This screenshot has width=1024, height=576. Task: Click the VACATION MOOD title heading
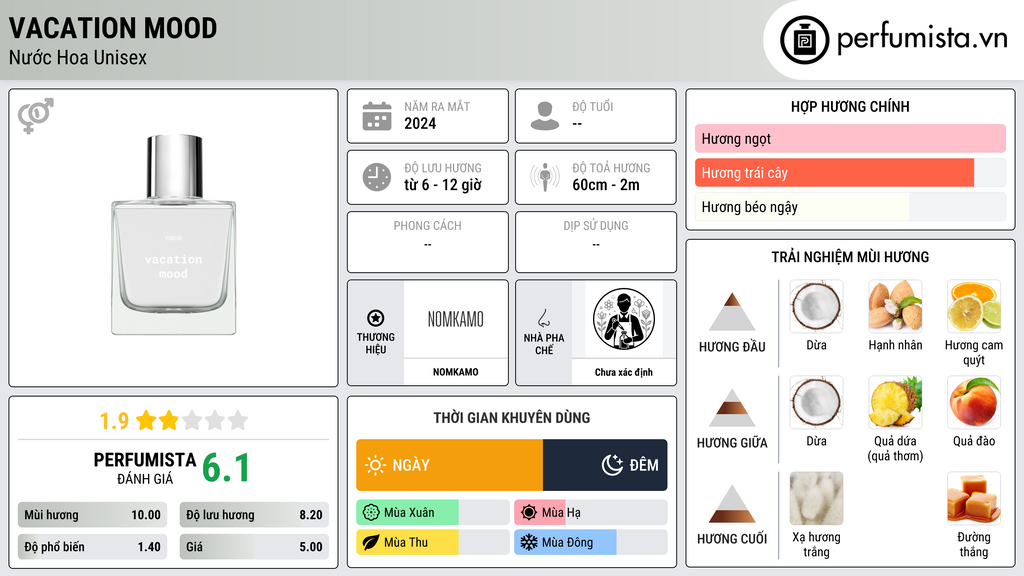pos(113,28)
